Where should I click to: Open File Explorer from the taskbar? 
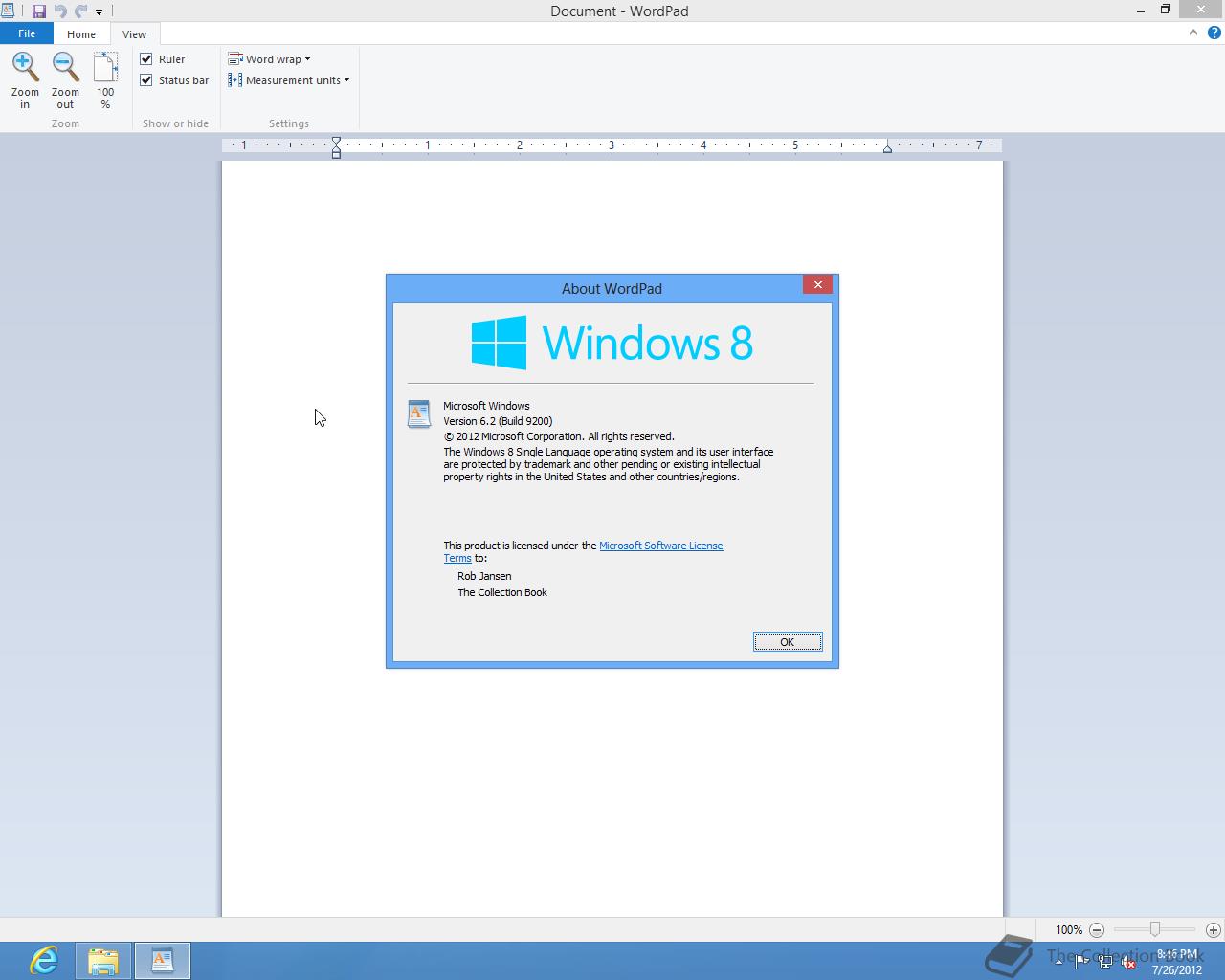pyautogui.click(x=103, y=961)
